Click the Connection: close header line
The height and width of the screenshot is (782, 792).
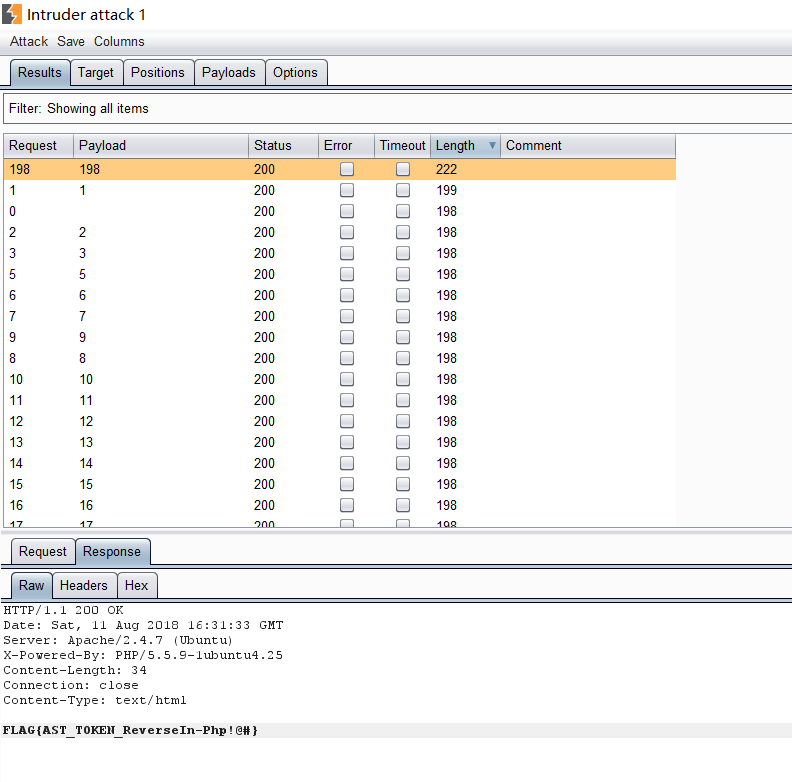(x=71, y=686)
